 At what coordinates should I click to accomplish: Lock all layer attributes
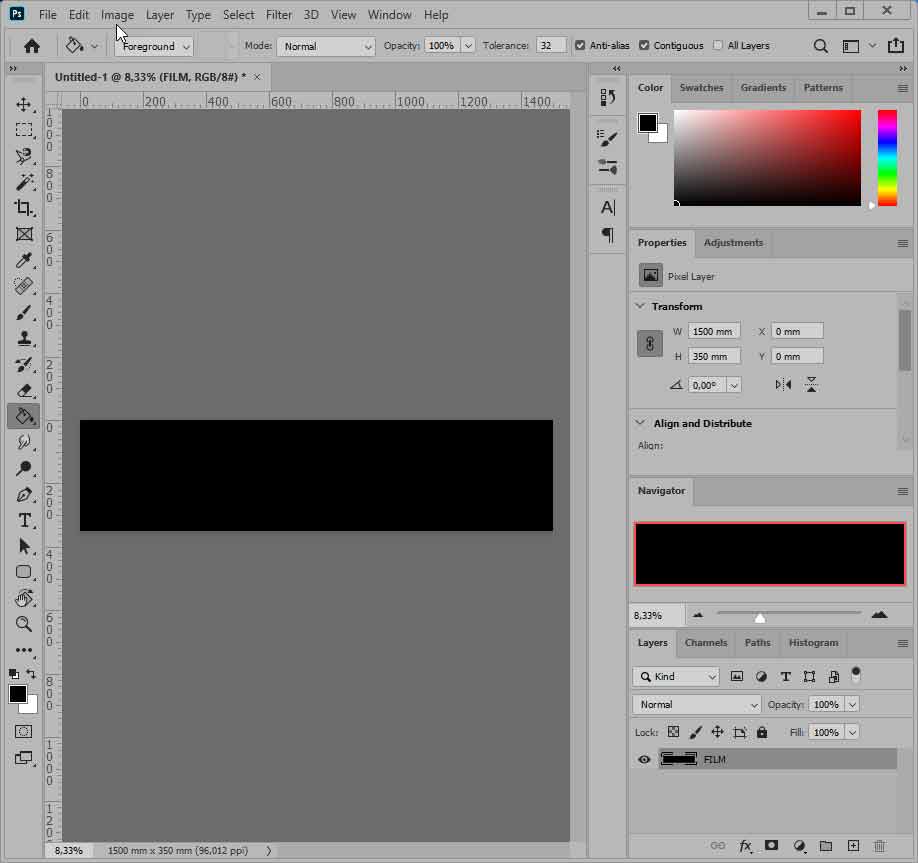(x=762, y=732)
